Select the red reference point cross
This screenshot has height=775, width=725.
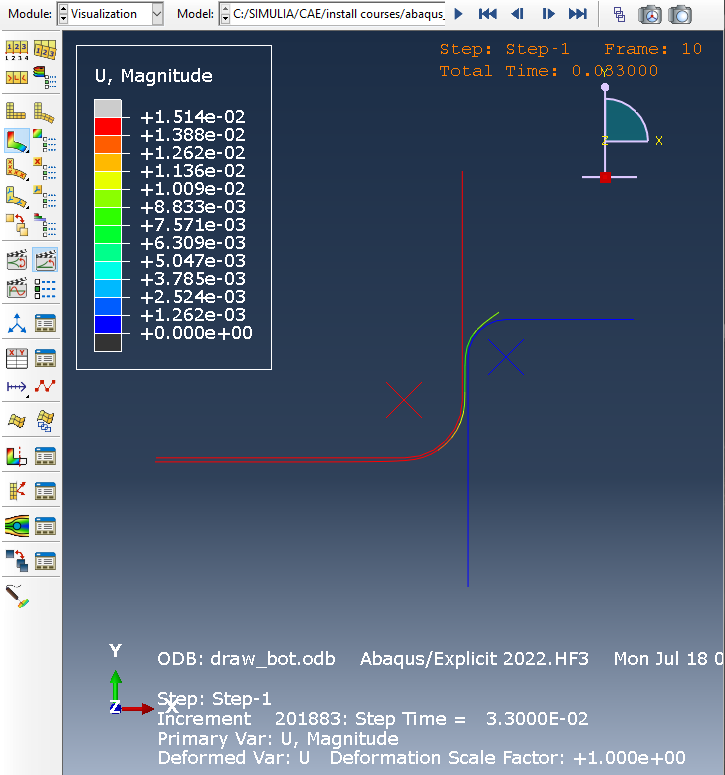point(404,400)
